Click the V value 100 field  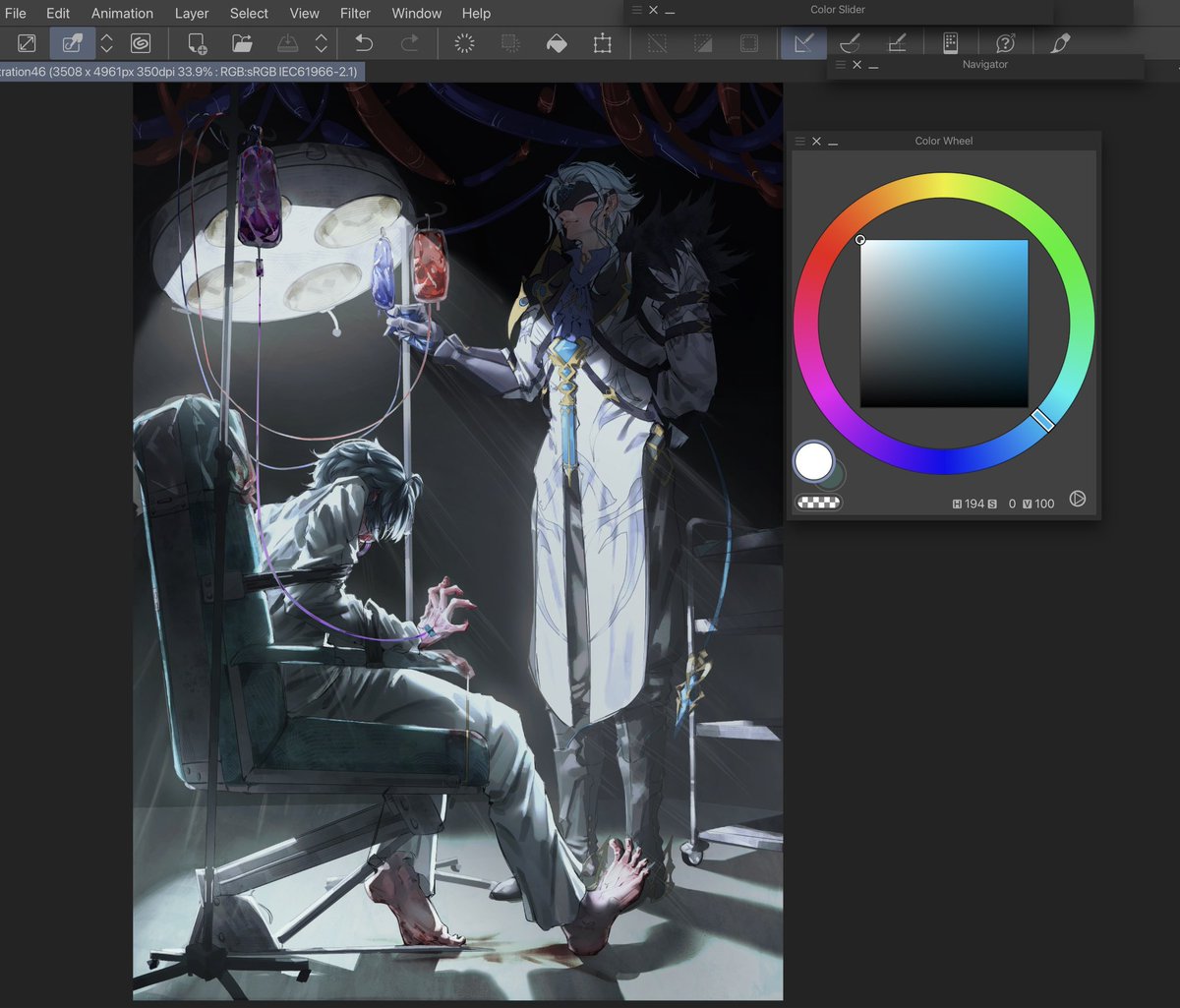point(1038,504)
